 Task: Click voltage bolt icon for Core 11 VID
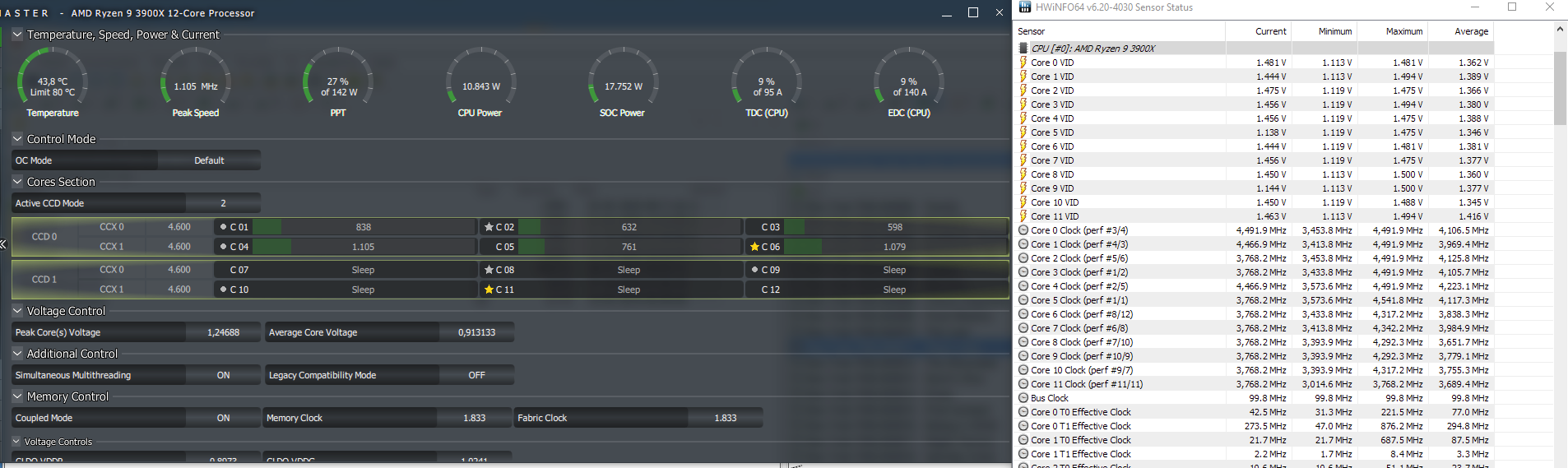1023,216
